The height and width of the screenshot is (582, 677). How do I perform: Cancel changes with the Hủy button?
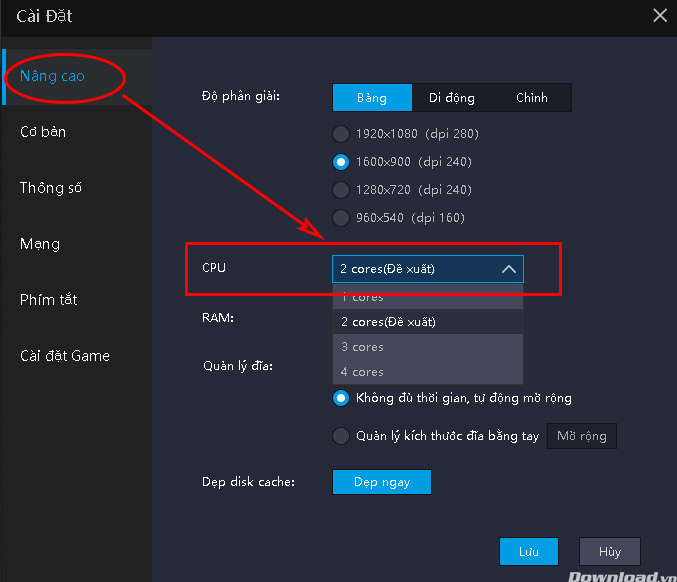point(610,551)
